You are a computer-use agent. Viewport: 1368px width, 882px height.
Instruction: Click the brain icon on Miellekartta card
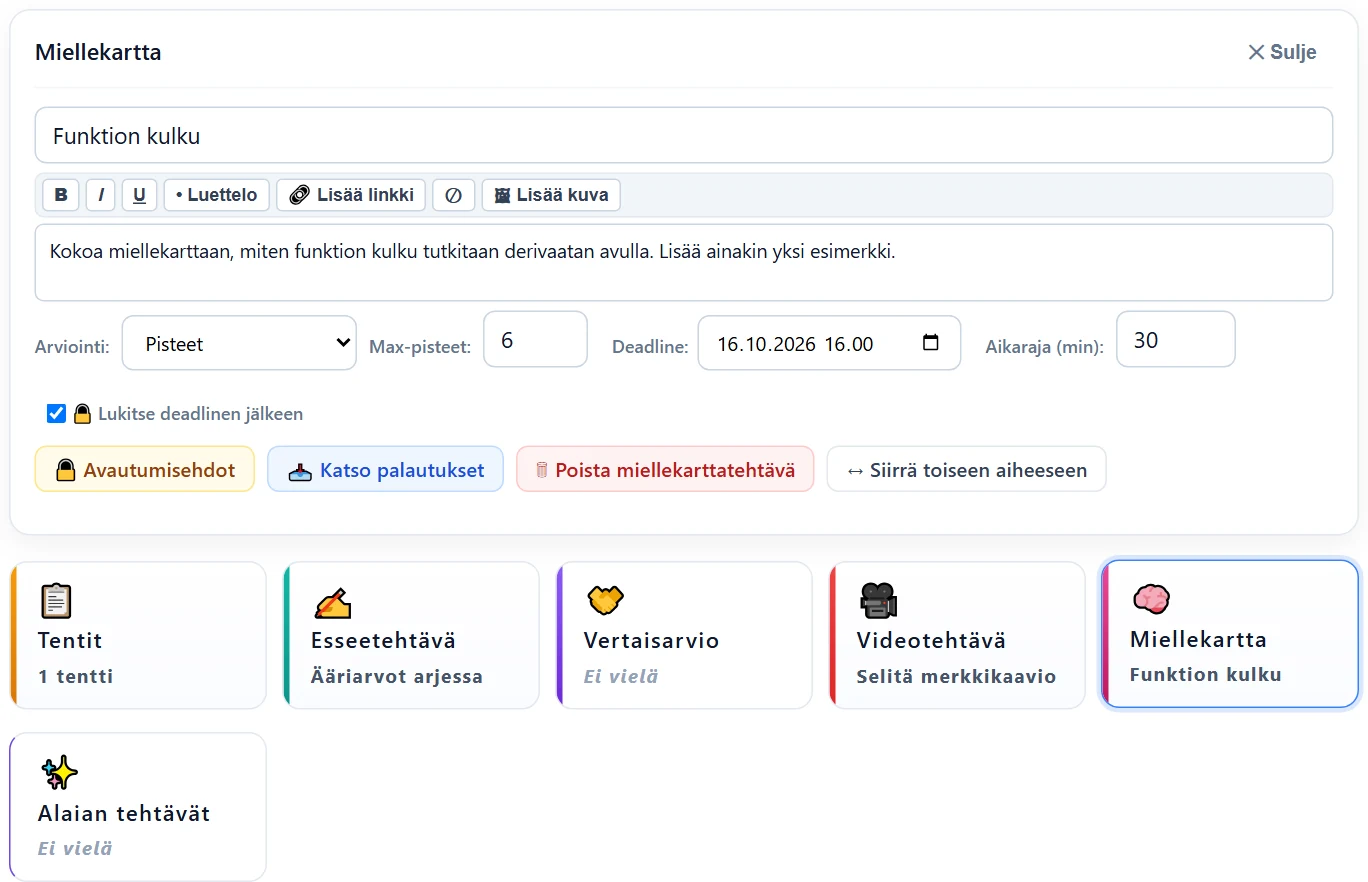coord(1151,599)
